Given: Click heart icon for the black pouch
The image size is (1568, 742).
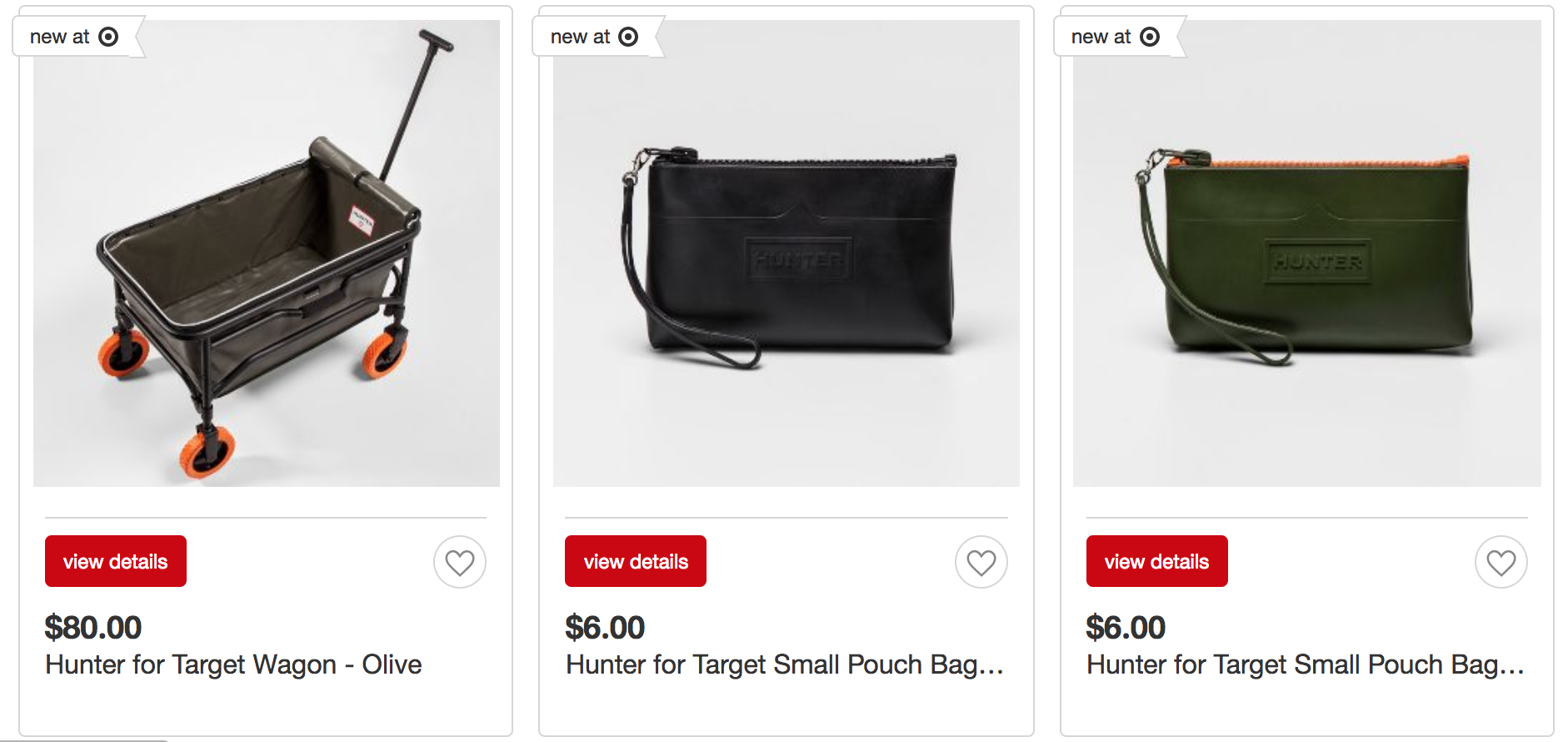Looking at the screenshot, I should 981,563.
